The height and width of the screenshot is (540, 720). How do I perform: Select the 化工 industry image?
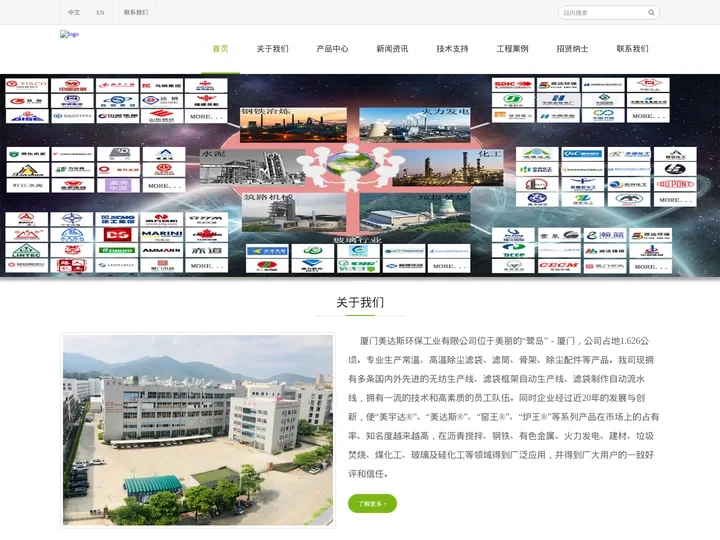click(x=448, y=168)
